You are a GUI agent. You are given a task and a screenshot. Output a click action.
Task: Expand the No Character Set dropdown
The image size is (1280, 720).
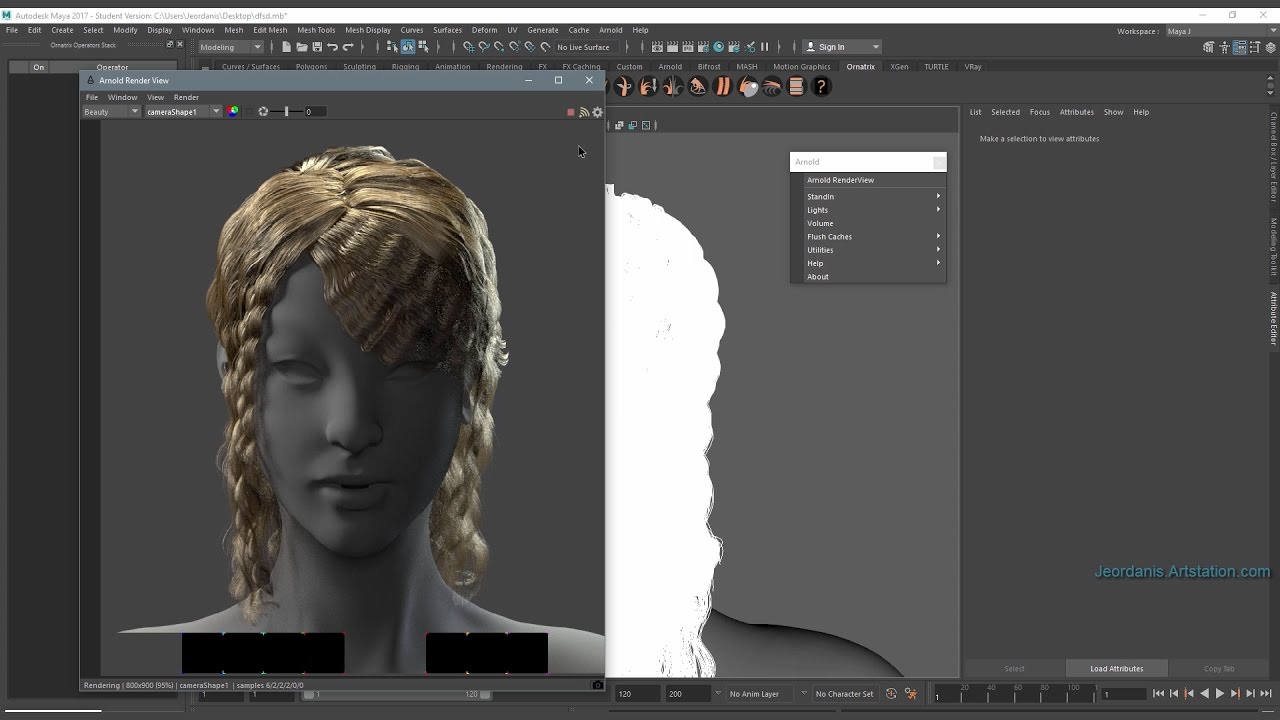tap(844, 694)
